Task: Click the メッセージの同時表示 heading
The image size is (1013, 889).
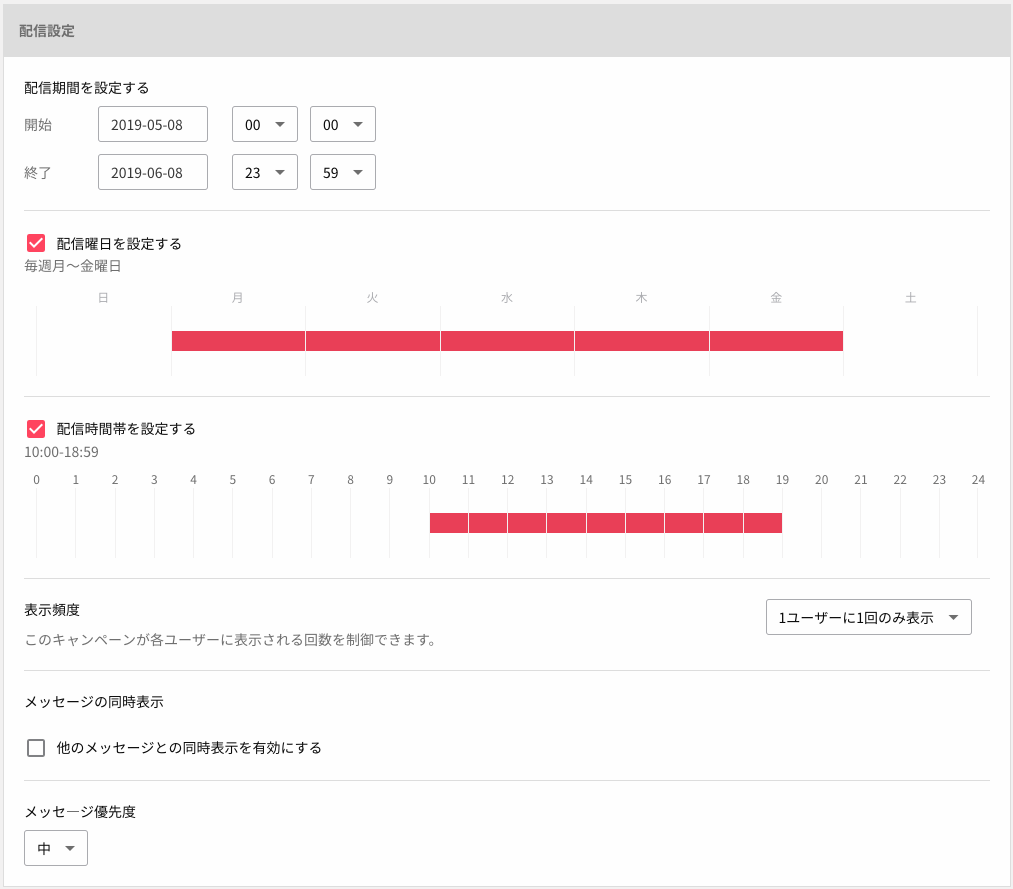Action: pos(94,701)
